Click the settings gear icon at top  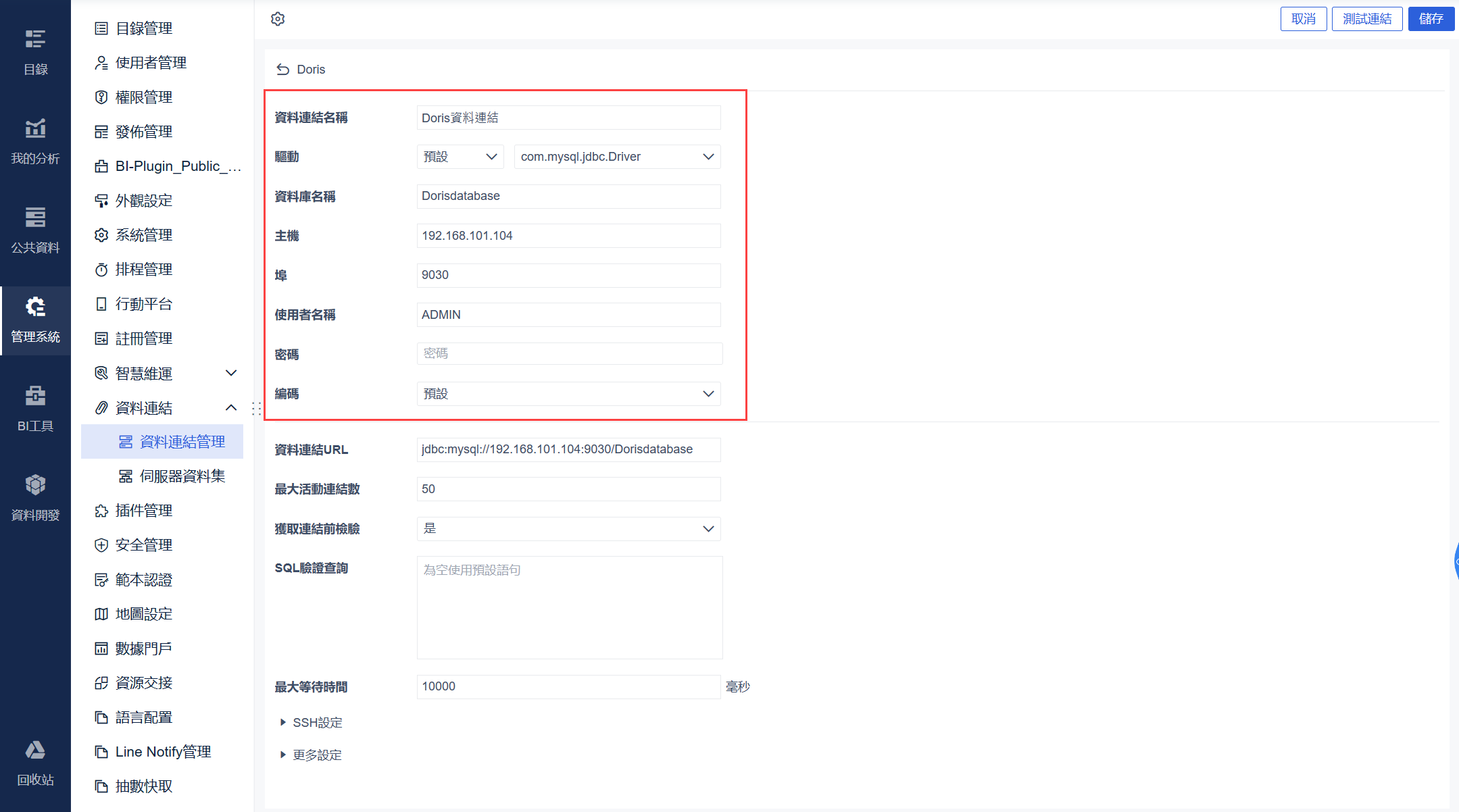[x=278, y=19]
